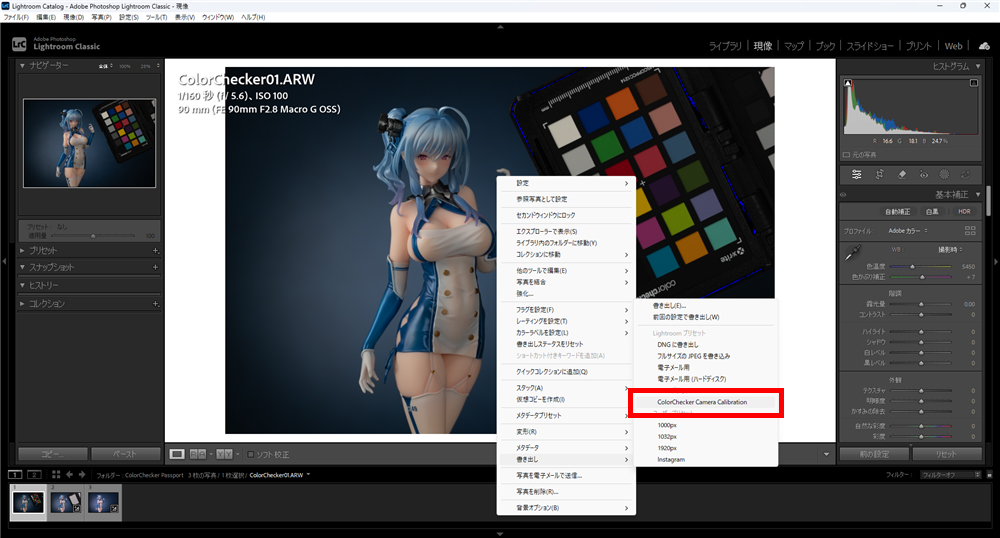This screenshot has width=1000, height=538.
Task: Switch to the ライブラリ module
Action: click(x=725, y=46)
